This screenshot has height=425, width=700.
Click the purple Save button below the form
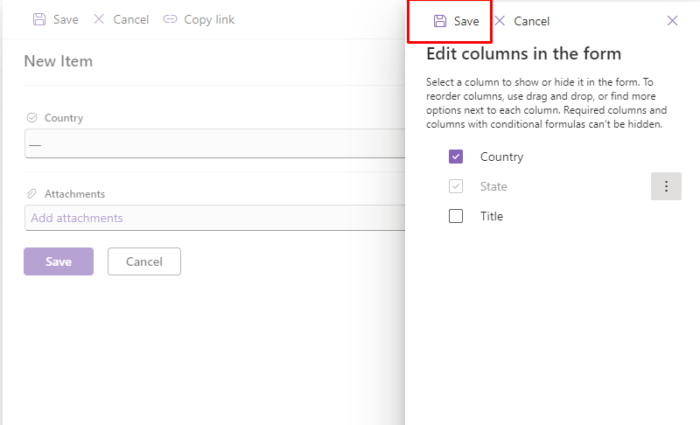click(x=58, y=262)
